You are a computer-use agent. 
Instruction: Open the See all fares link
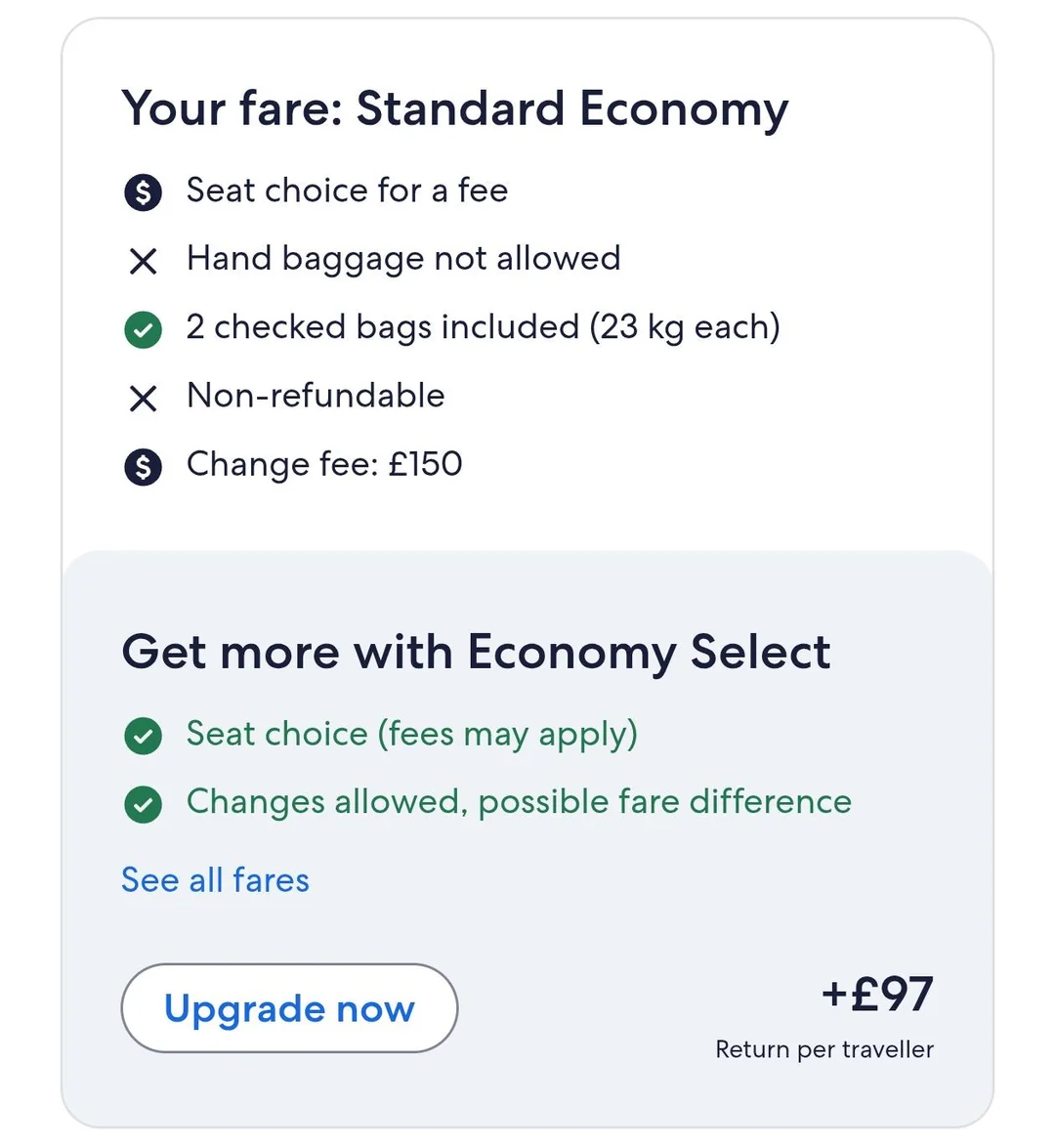point(215,880)
